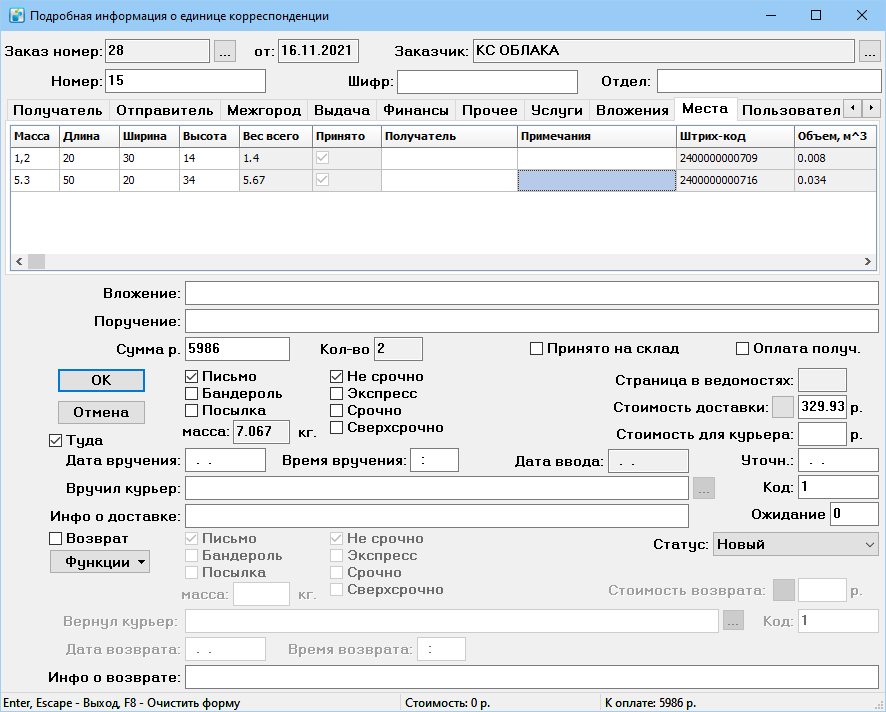Expand the Функции dropdown button
Screen dimensions: 886x712
pos(100,562)
